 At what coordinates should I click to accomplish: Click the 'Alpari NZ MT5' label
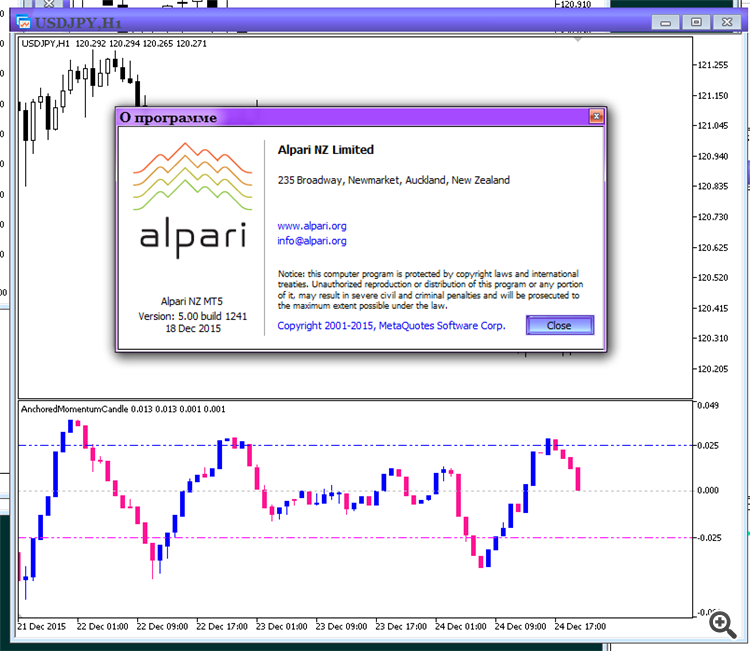[x=192, y=301]
